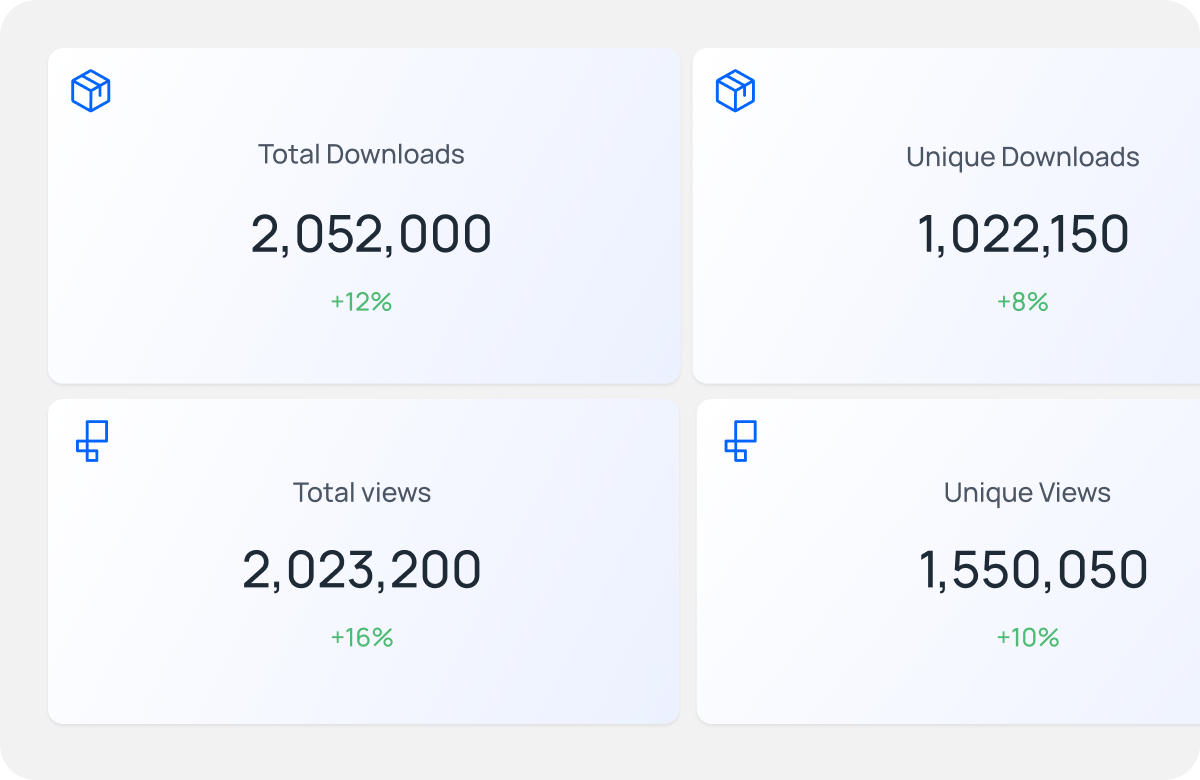Viewport: 1200px width, 780px height.
Task: Select the Total views label
Action: point(362,492)
